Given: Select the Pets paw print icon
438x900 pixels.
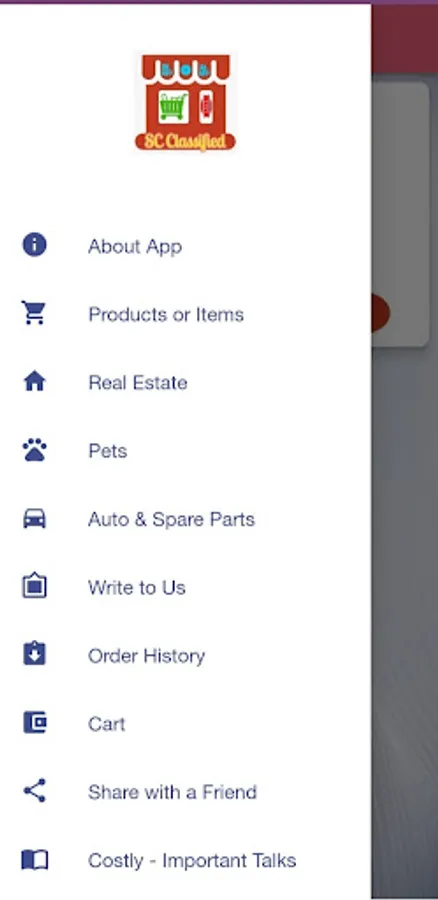Looking at the screenshot, I should pyautogui.click(x=34, y=451).
